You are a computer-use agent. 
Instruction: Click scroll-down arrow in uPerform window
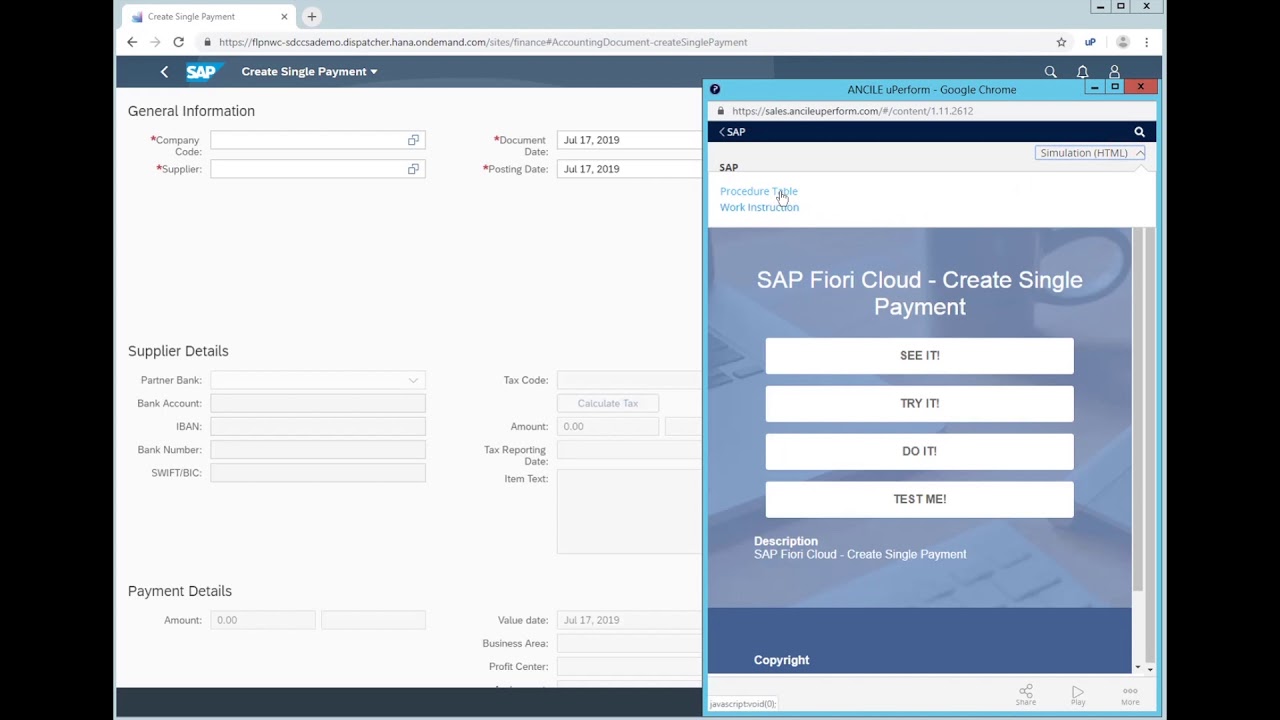[1150, 668]
